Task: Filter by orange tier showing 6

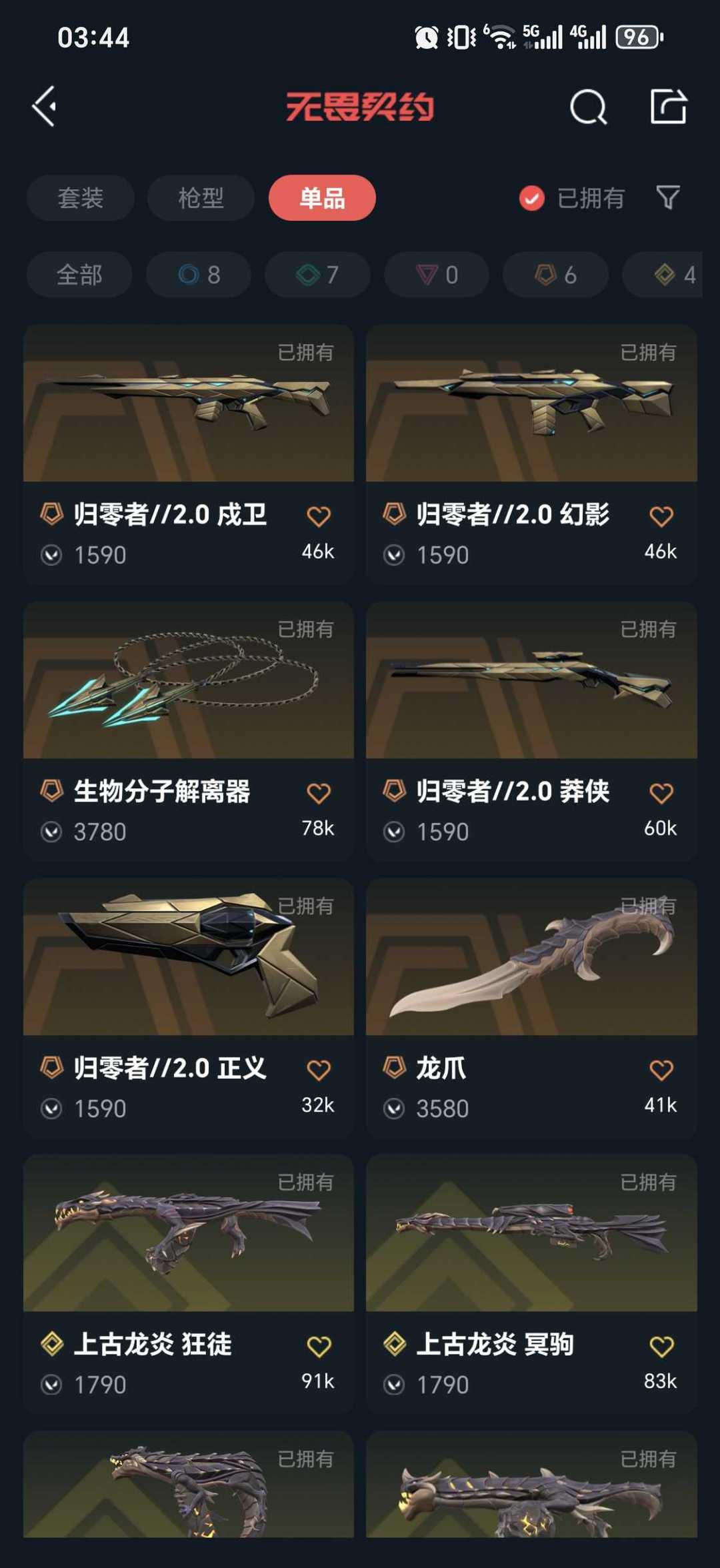Action: pos(555,275)
